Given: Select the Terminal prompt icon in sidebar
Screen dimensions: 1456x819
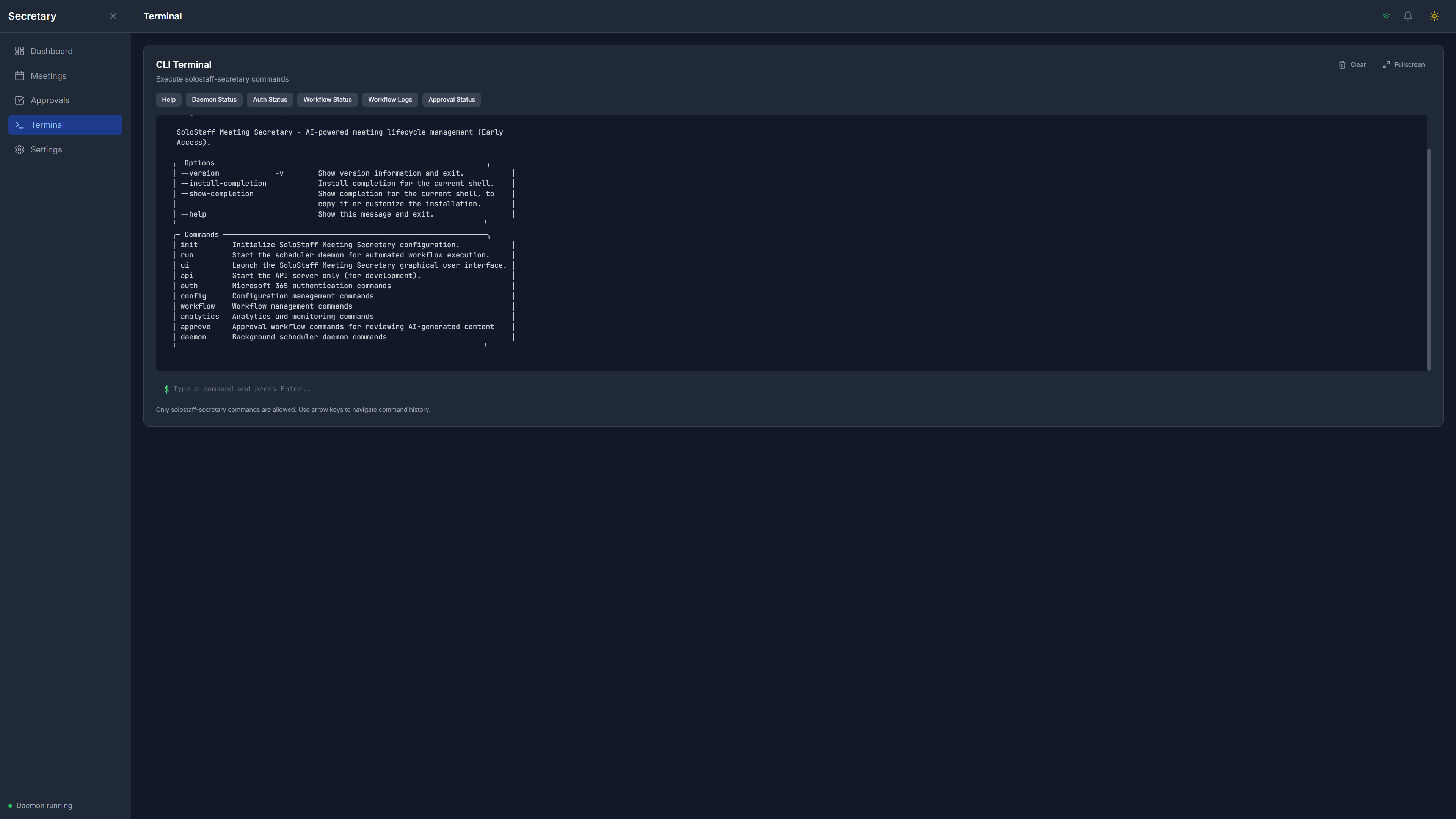Looking at the screenshot, I should pyautogui.click(x=19, y=125).
